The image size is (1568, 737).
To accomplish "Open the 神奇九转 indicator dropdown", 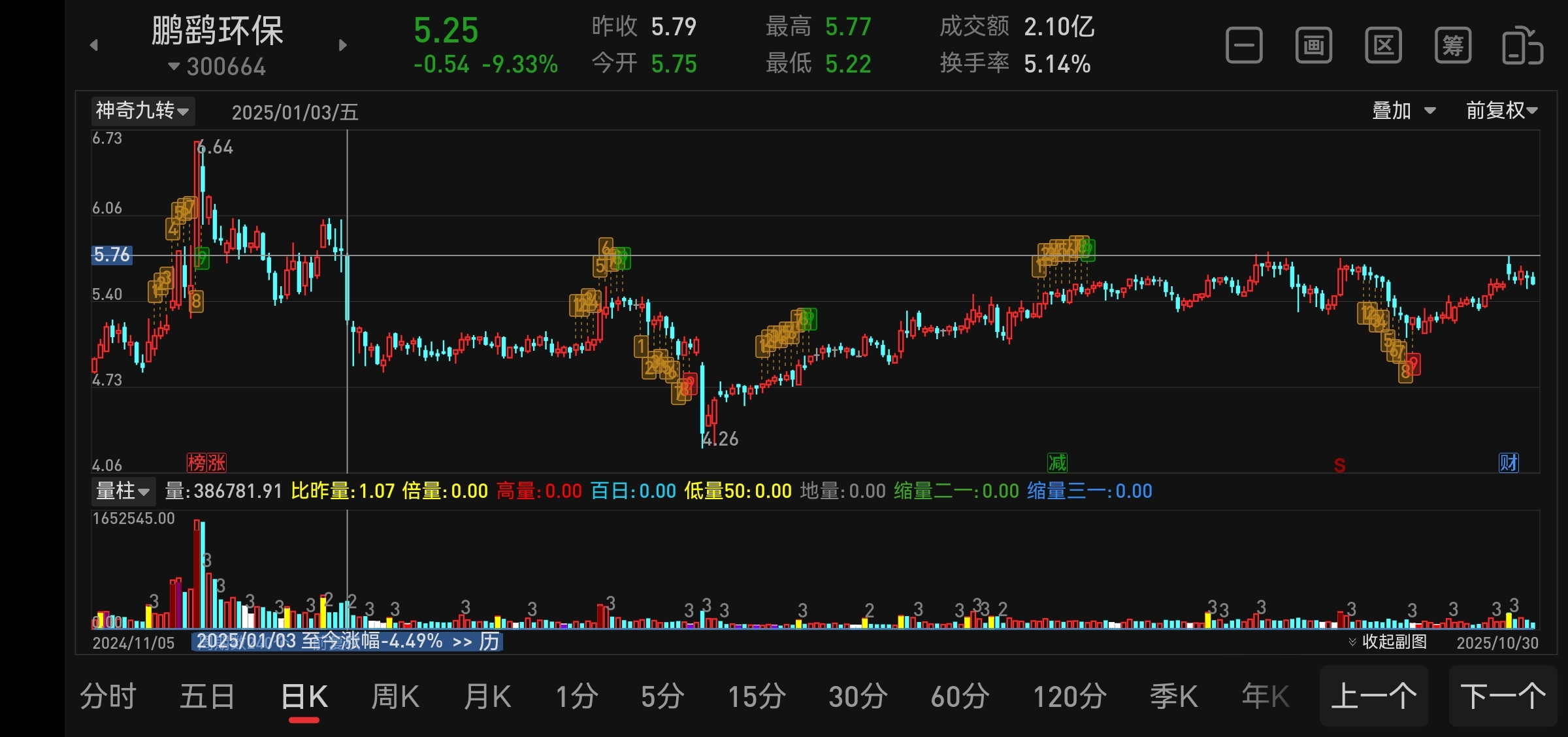I will pyautogui.click(x=142, y=110).
